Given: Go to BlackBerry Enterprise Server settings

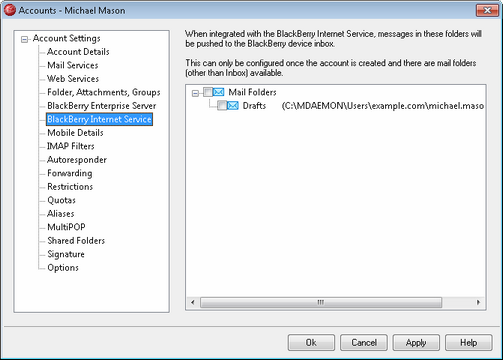Looking at the screenshot, I should 102,106.
